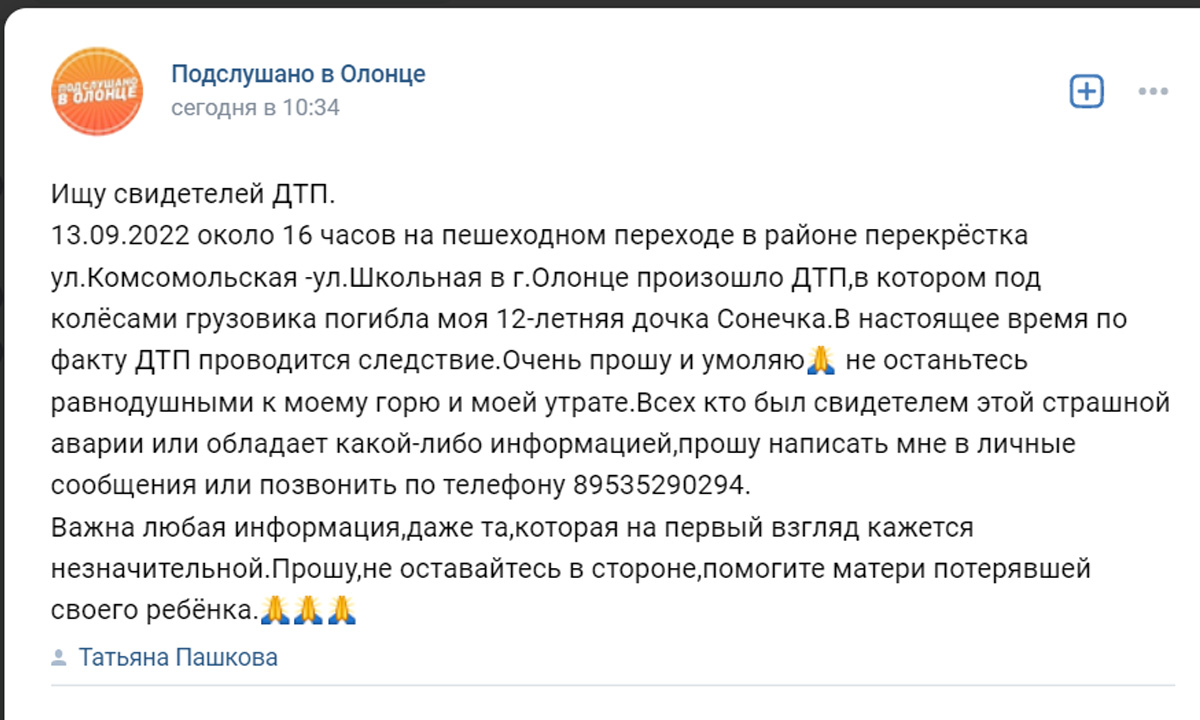Viewport: 1200px width, 720px height.
Task: Click the name Сонечка in the text
Action: point(774,319)
